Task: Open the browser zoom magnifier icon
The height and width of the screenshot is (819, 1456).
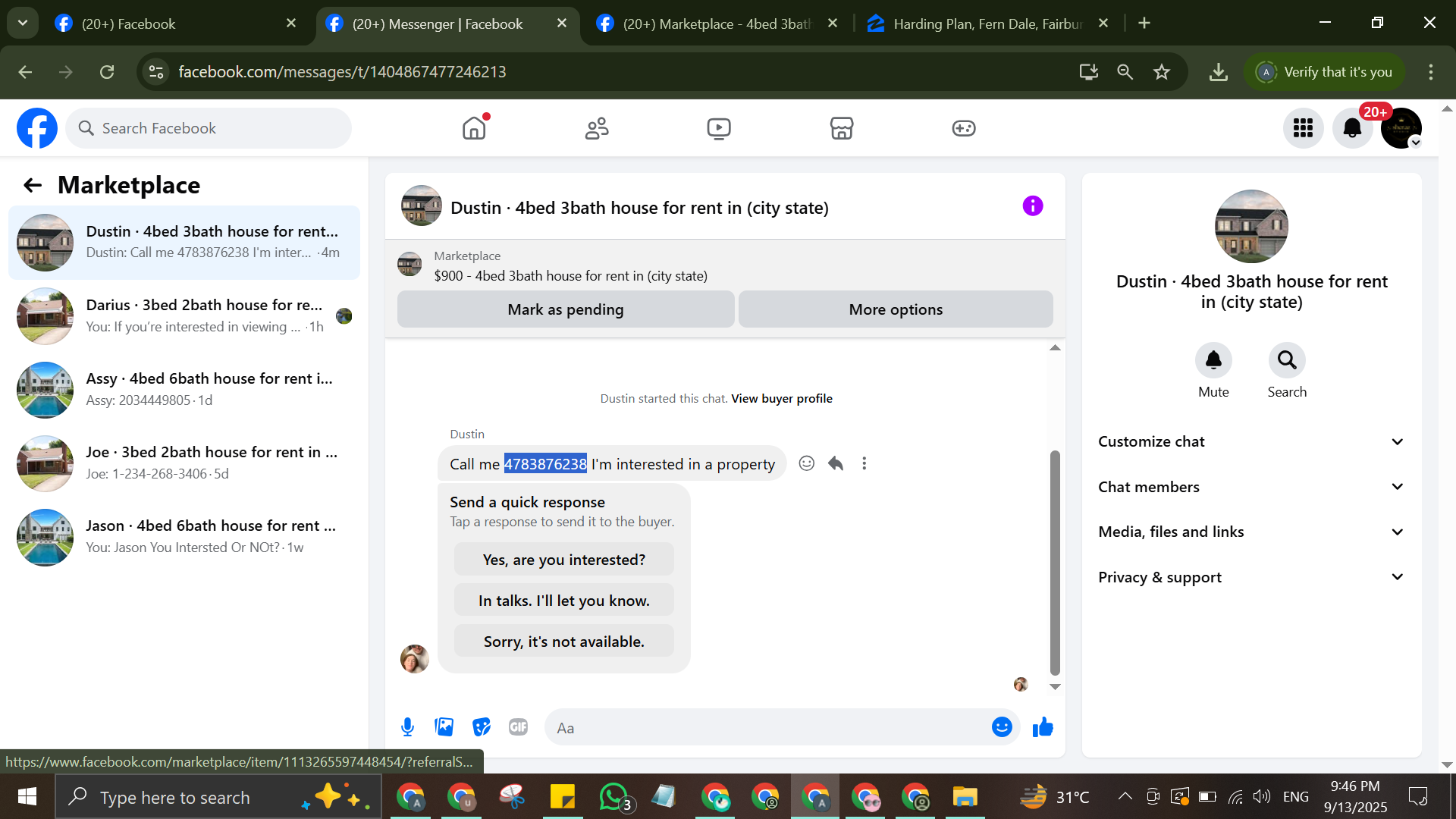Action: 1125,72
